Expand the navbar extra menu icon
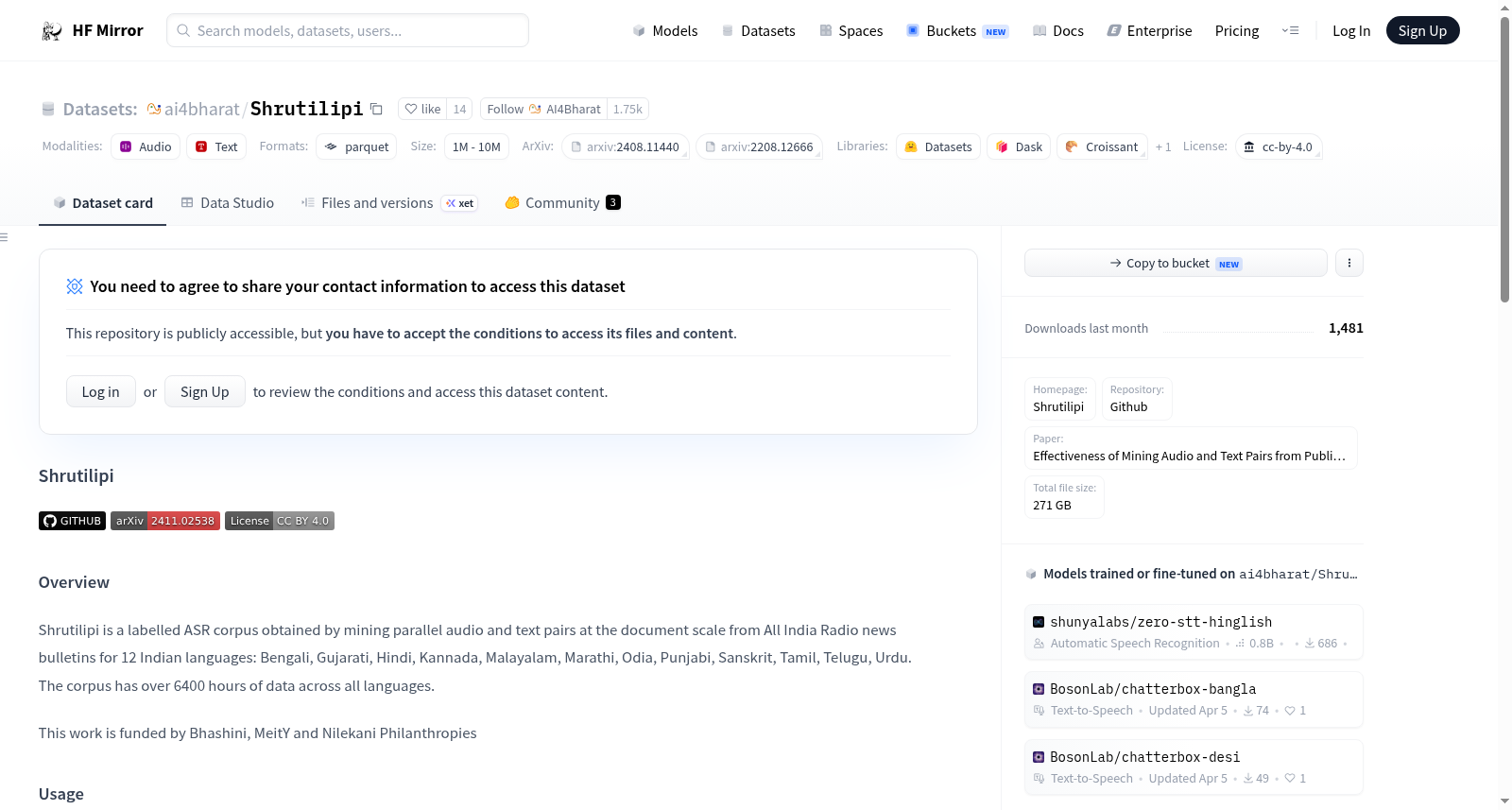The image size is (1512, 810). 1290,30
